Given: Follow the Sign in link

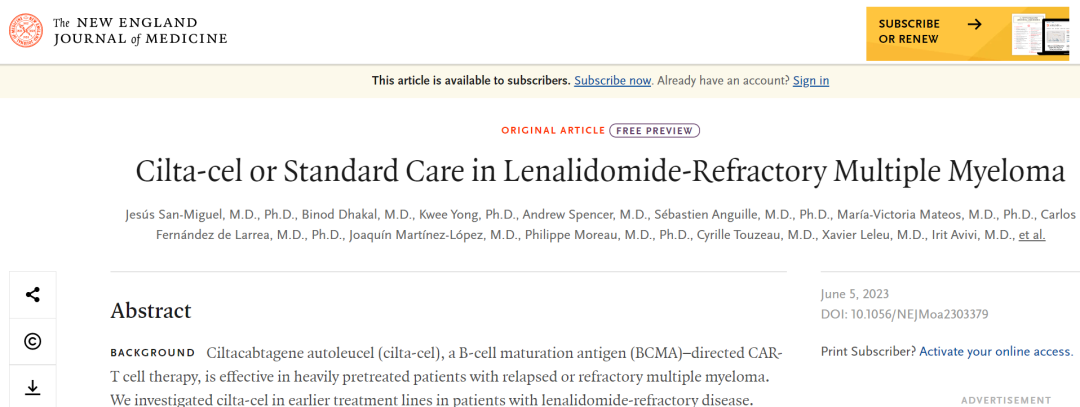Looking at the screenshot, I should coord(811,81).
